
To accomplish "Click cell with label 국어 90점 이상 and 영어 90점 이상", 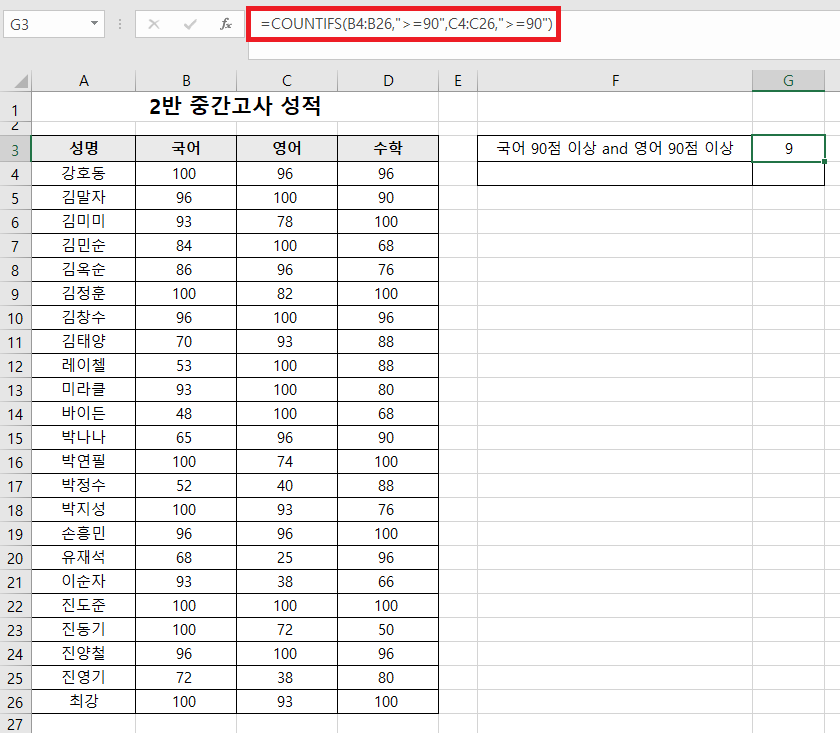I will pos(614,148).
